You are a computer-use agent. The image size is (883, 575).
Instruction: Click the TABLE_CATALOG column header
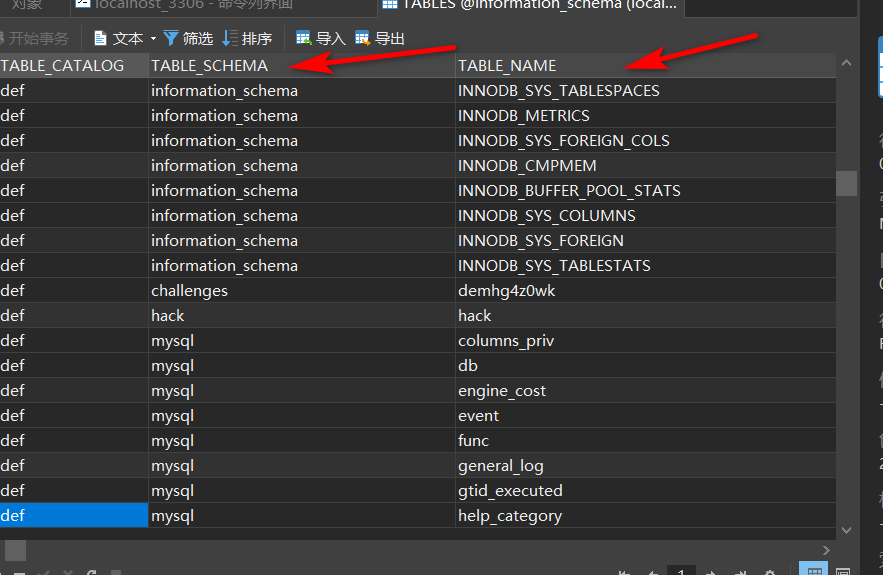(74, 65)
